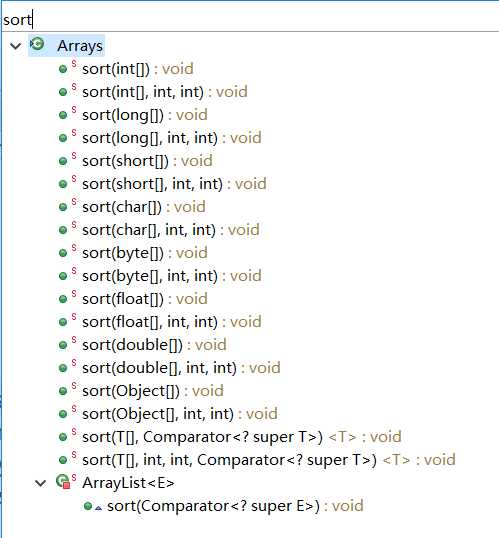Screen dimensions: 499x538
Task: Click public method icon of sort(int[])
Action: (x=63, y=70)
